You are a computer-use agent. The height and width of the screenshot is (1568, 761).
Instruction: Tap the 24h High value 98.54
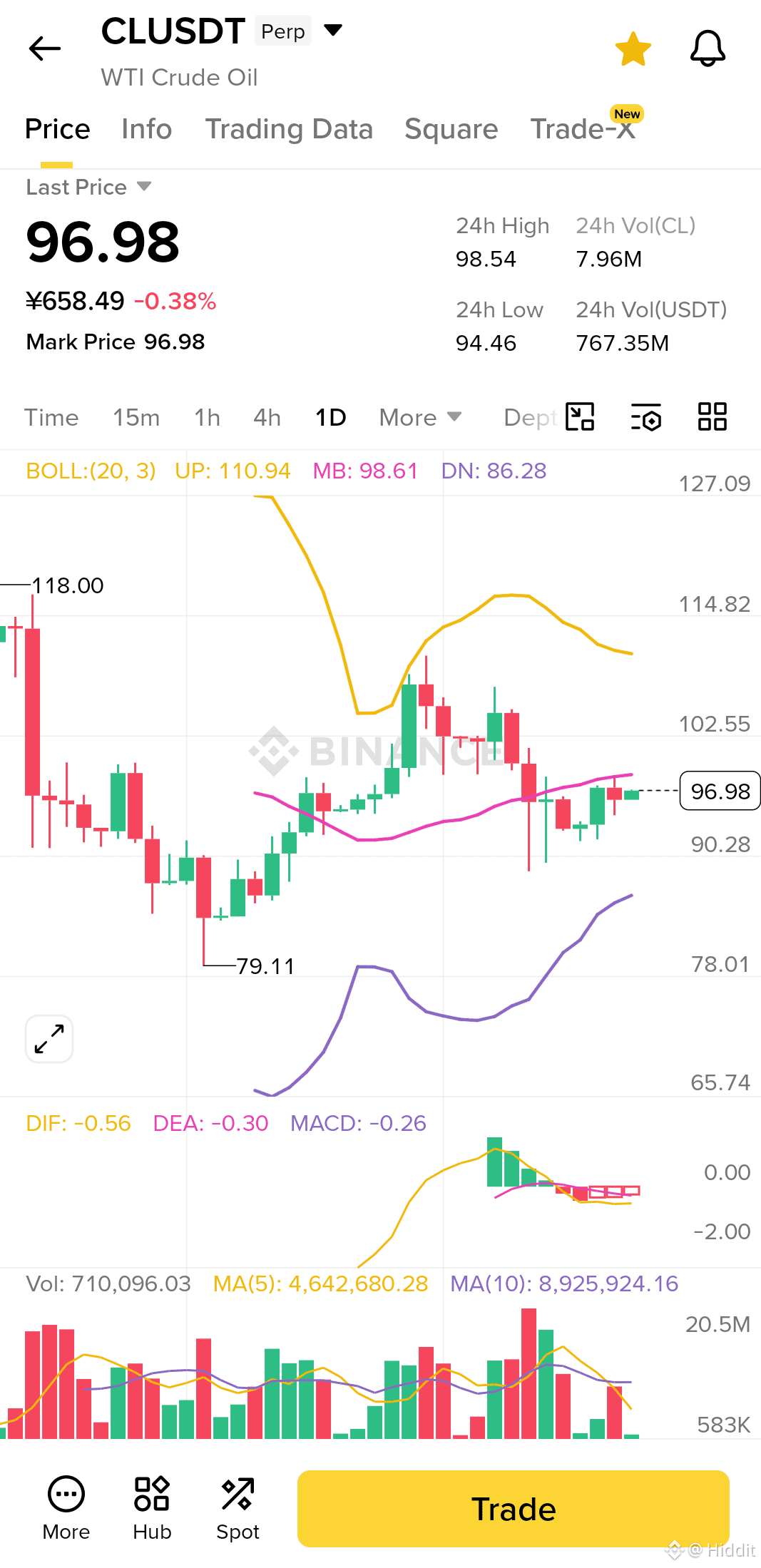tap(486, 259)
